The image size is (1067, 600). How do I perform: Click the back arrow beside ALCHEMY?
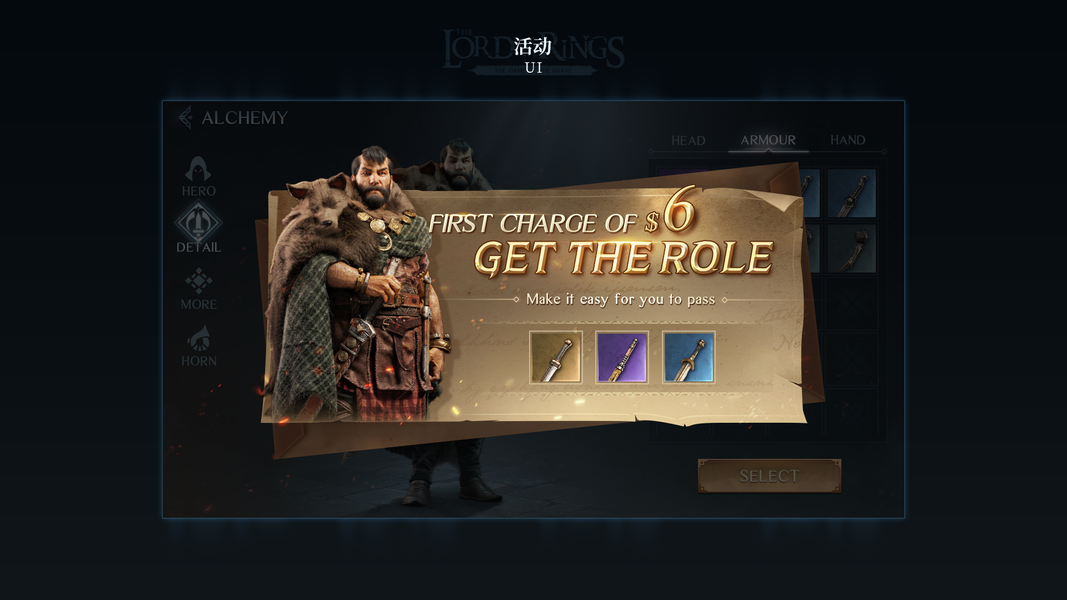(185, 118)
